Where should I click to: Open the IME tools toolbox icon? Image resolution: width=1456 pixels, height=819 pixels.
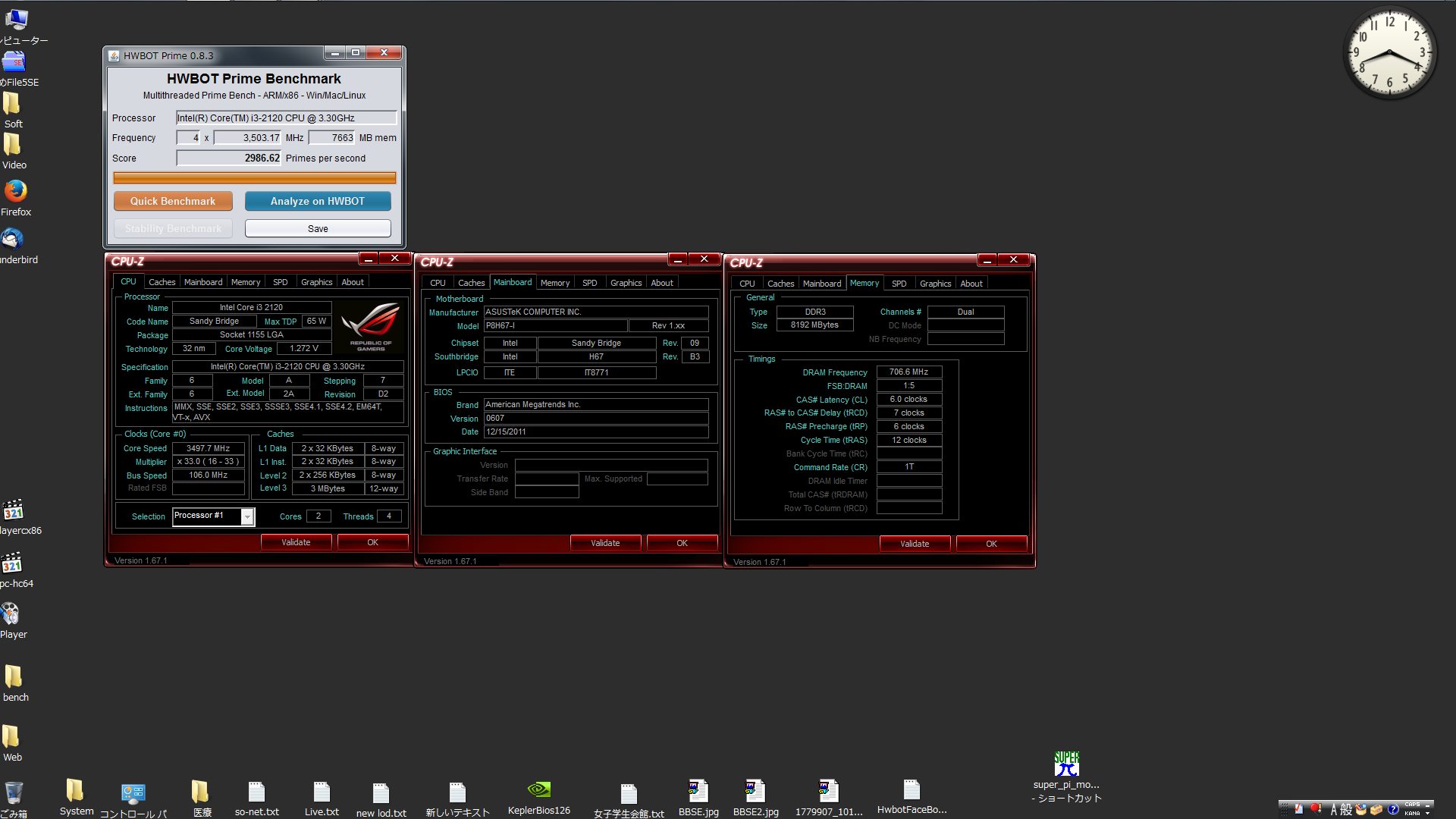point(1376,809)
